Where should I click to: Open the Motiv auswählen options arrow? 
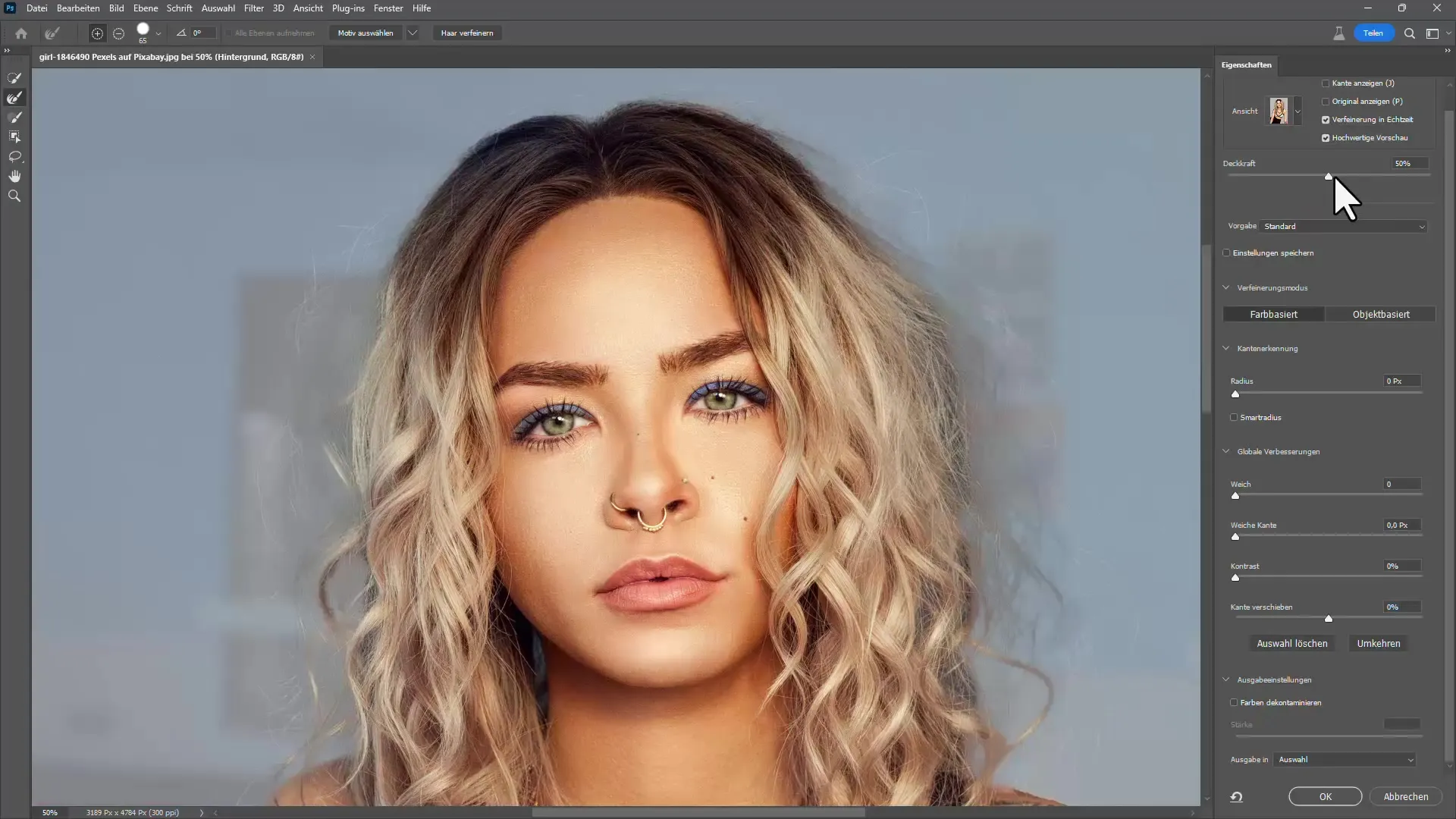[413, 33]
